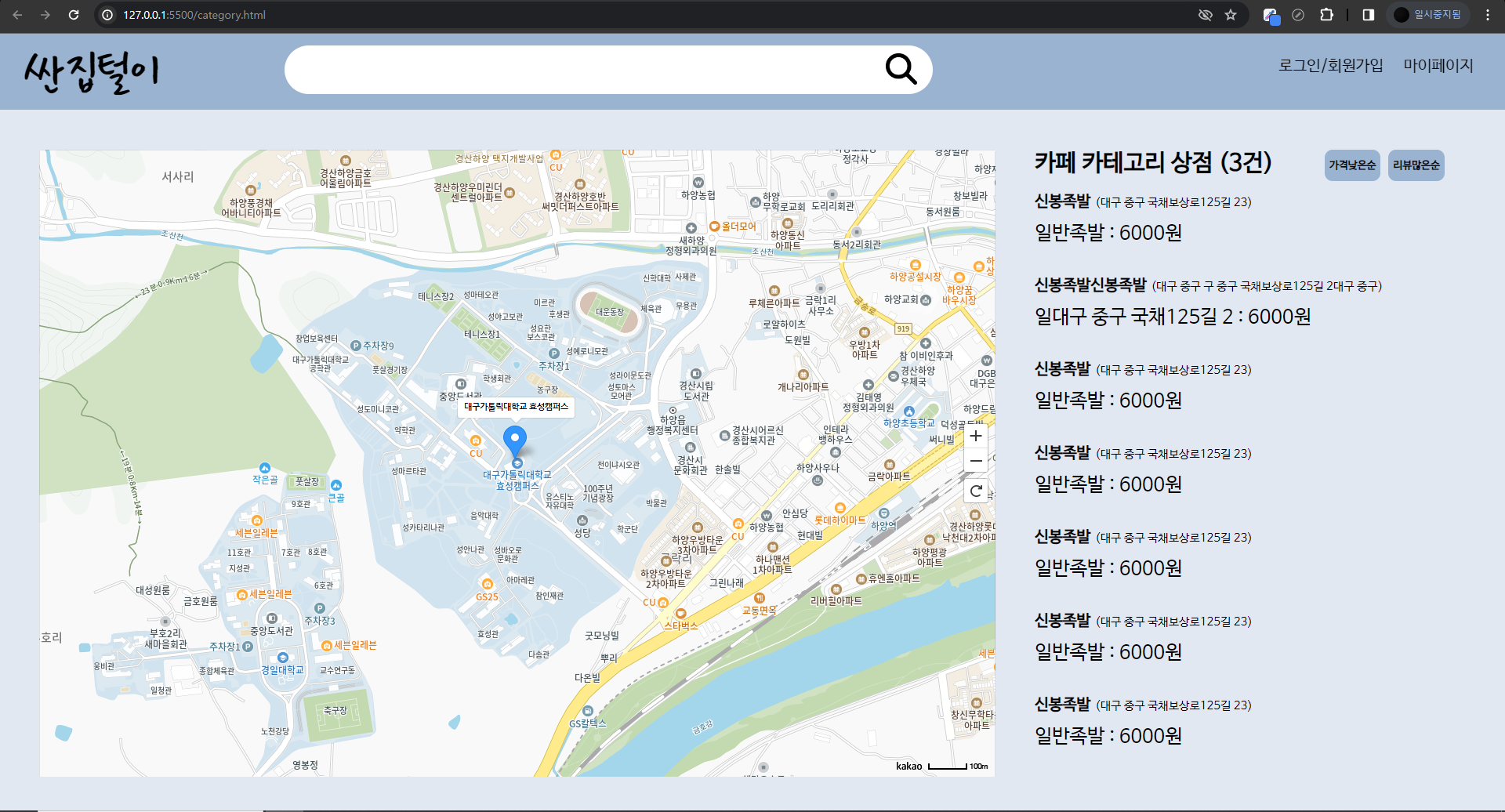Sort by 리뷰많은순
Screen dimensions: 1505x812
pyautogui.click(x=1416, y=165)
